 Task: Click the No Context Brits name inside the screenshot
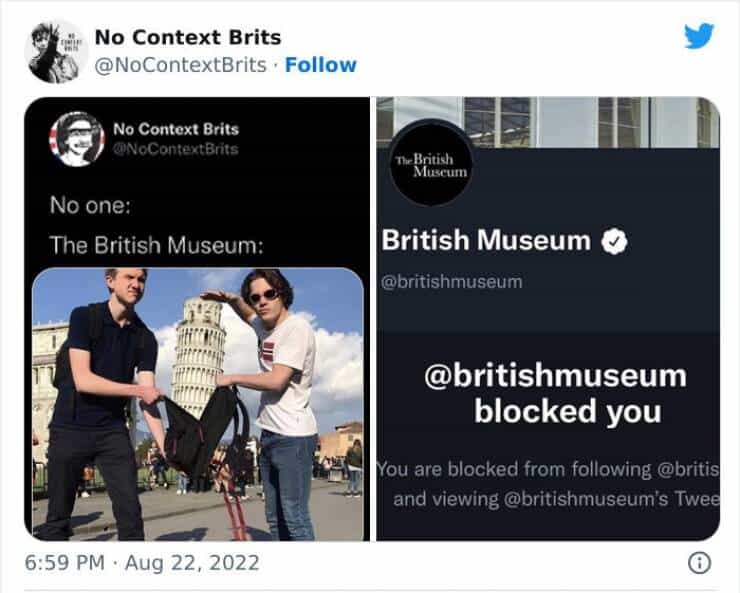[x=176, y=129]
